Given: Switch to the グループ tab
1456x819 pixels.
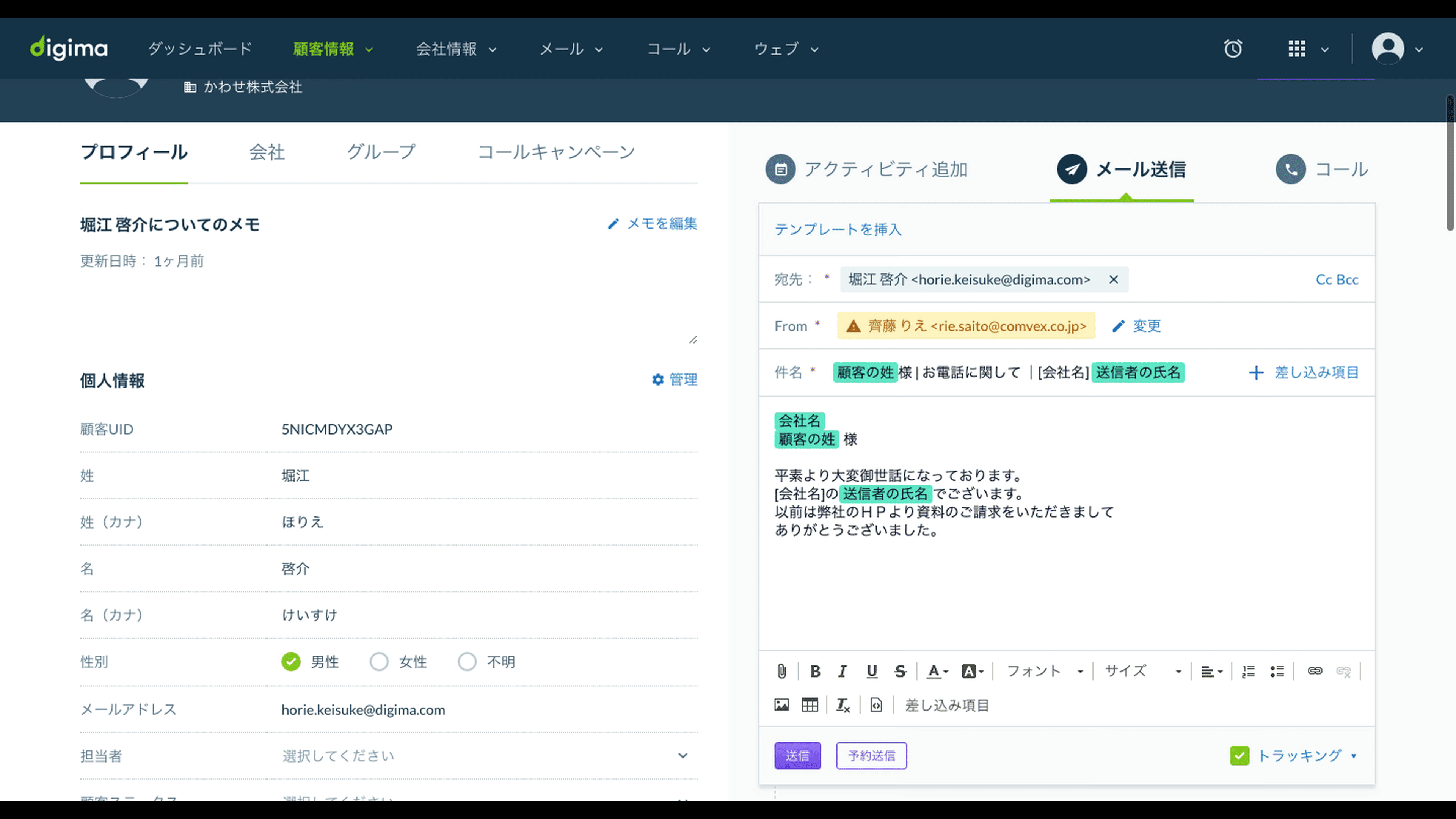Looking at the screenshot, I should tap(381, 152).
